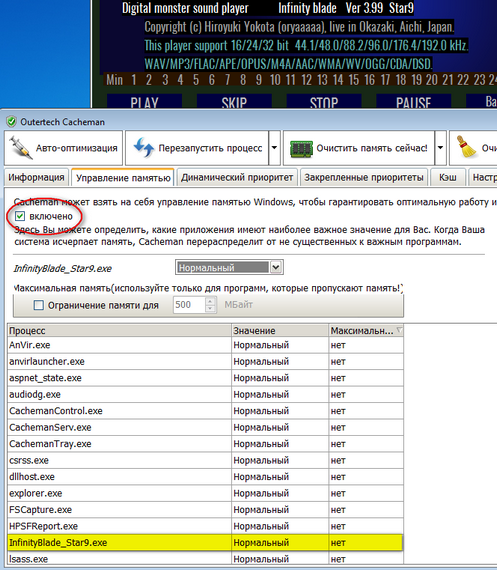
Task: Click the Outertech Cacheman shield title icon
Action: point(12,122)
